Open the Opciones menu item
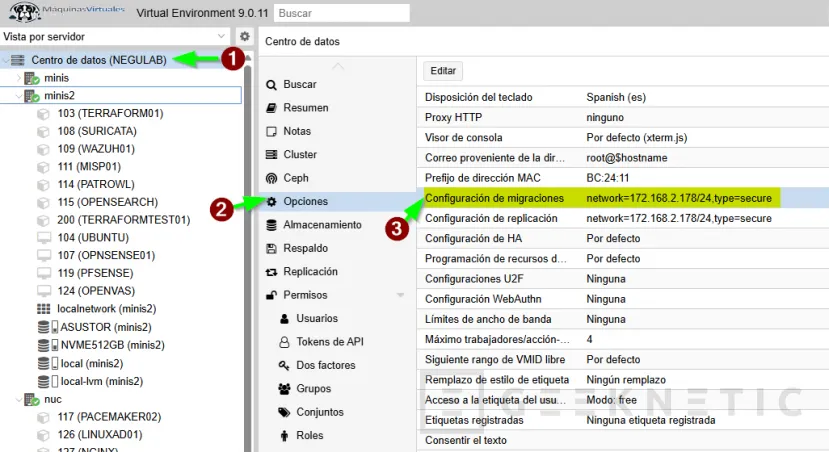This screenshot has height=452, width=829. pyautogui.click(x=338, y=201)
